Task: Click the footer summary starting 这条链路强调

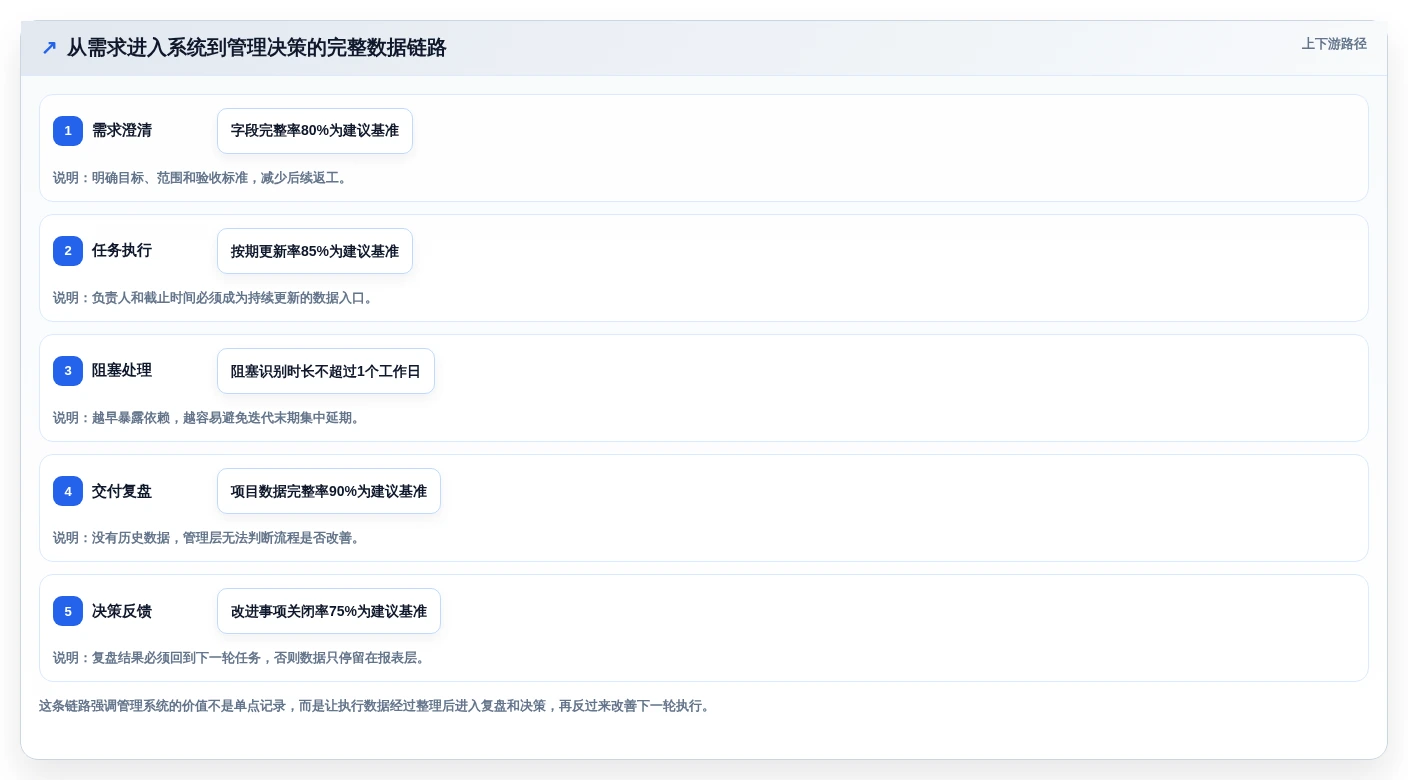Action: pyautogui.click(x=376, y=706)
